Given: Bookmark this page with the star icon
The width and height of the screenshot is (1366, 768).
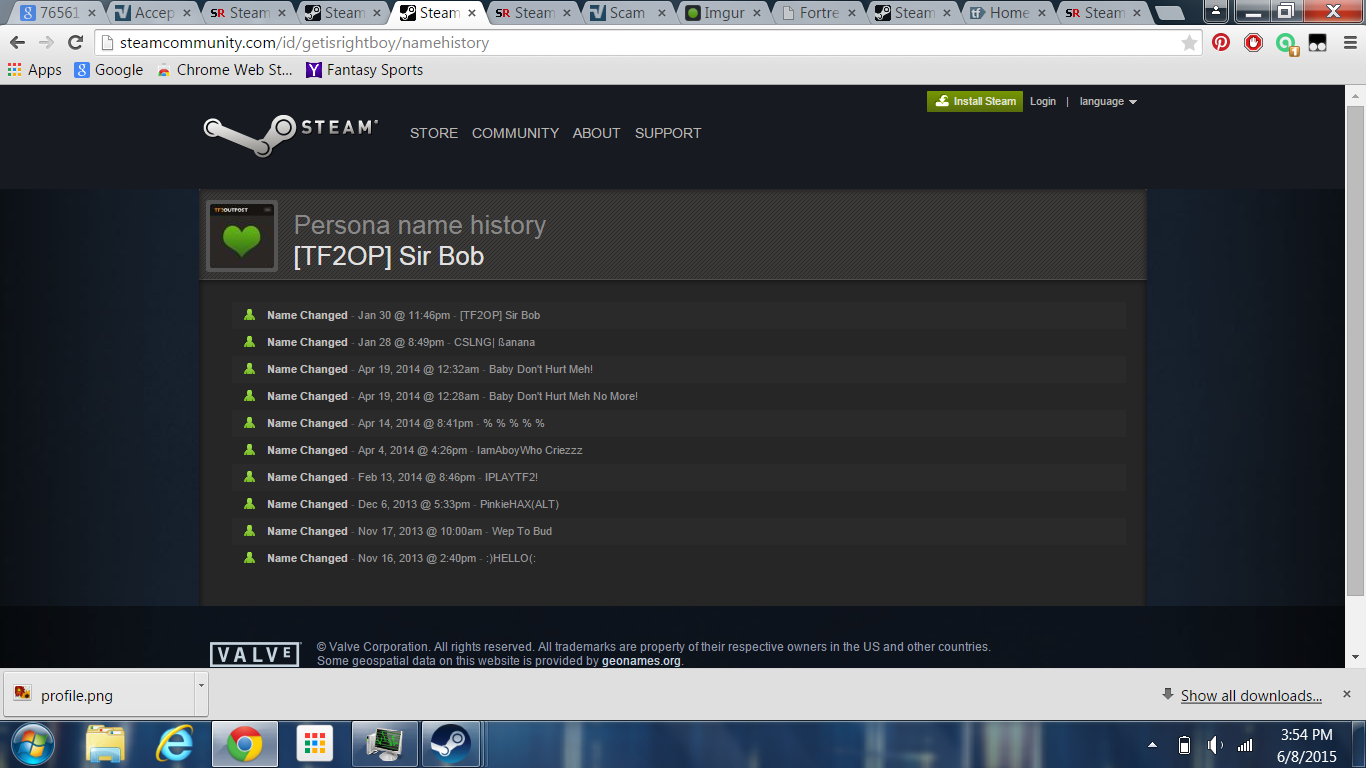Looking at the screenshot, I should [x=1189, y=43].
